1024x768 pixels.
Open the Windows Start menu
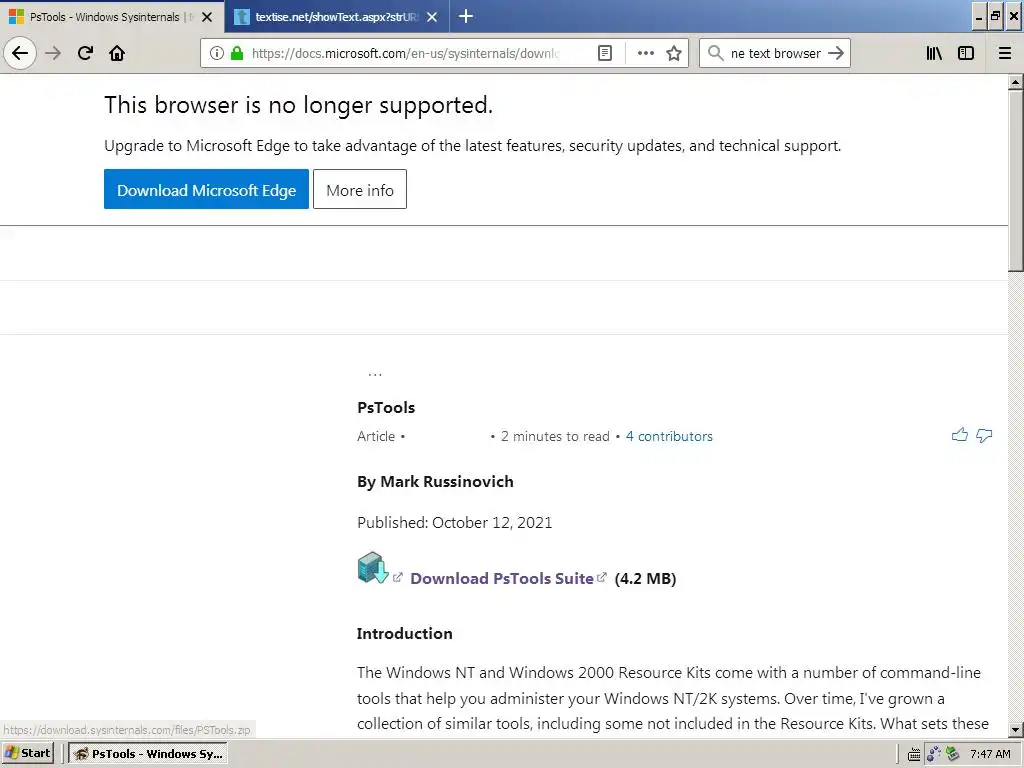28,753
